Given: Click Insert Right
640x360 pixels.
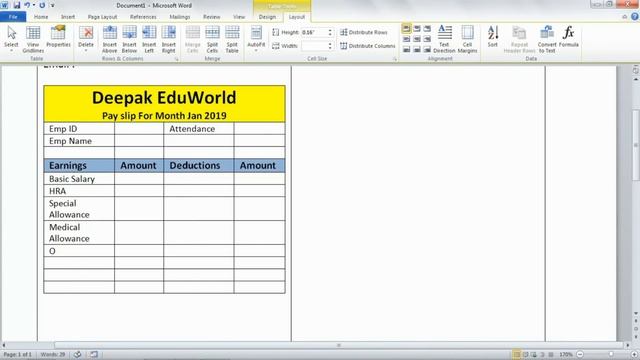Looking at the screenshot, I should point(169,39).
